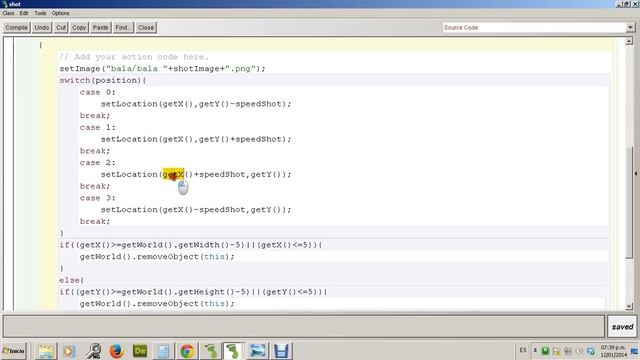This screenshot has height=360, width=640.
Task: Click the editor panel collapse arrow on right edge
Action: pyautogui.click(x=636, y=173)
